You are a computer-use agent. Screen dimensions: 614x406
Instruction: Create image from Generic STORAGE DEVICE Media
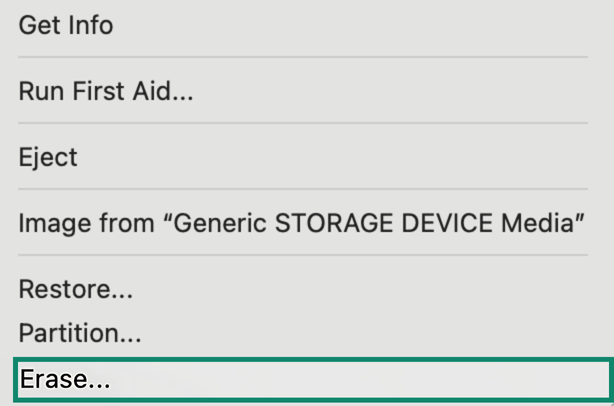301,223
